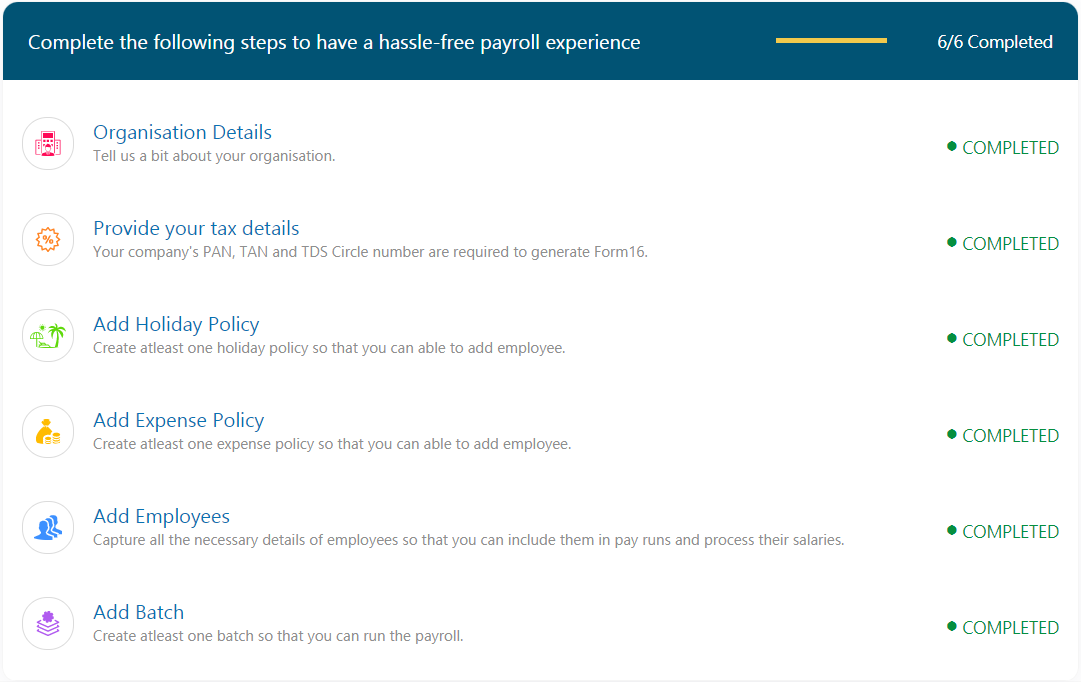
Task: Open the Add Employees link
Action: pos(161,516)
